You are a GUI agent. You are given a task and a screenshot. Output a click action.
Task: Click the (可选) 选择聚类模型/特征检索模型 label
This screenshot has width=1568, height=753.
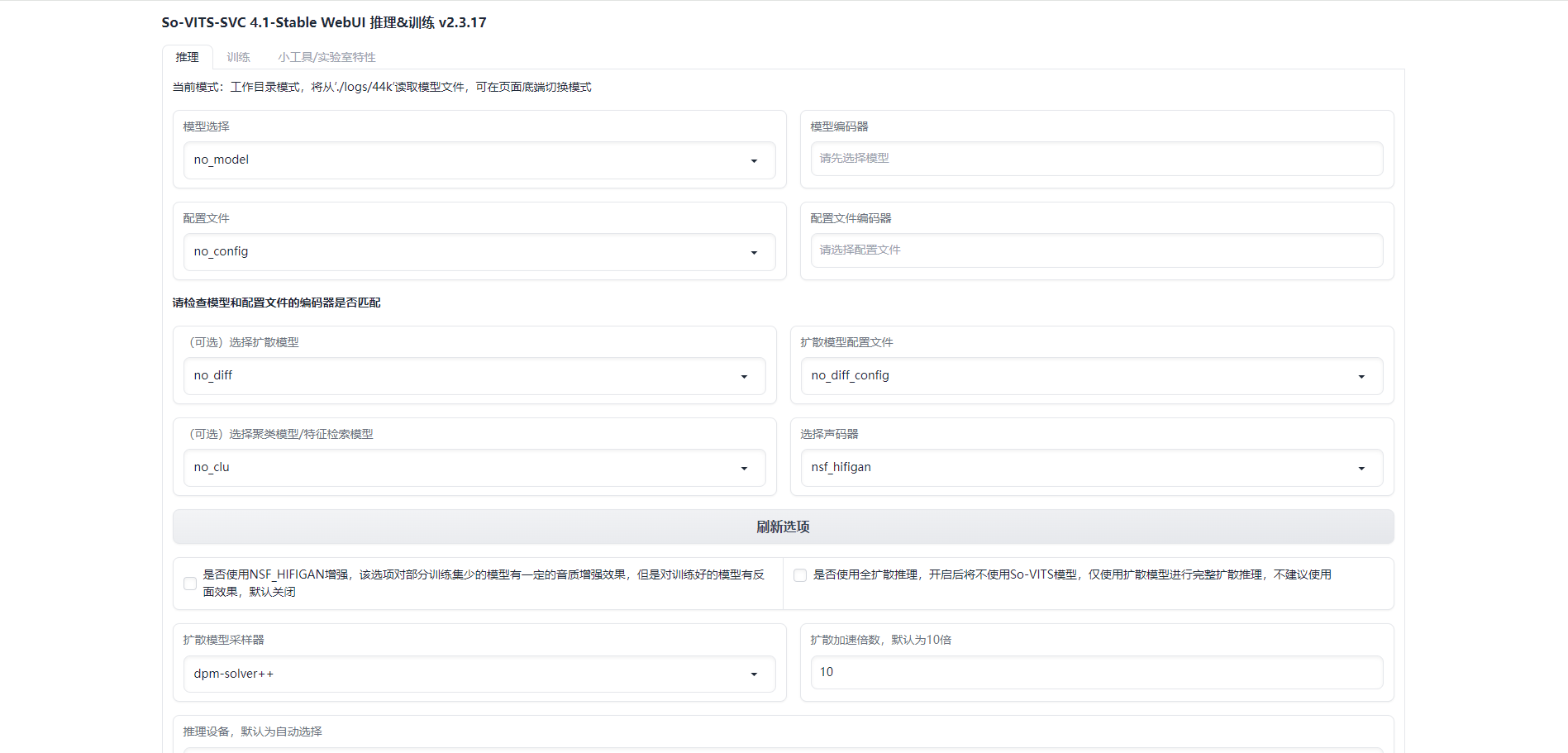click(x=279, y=434)
